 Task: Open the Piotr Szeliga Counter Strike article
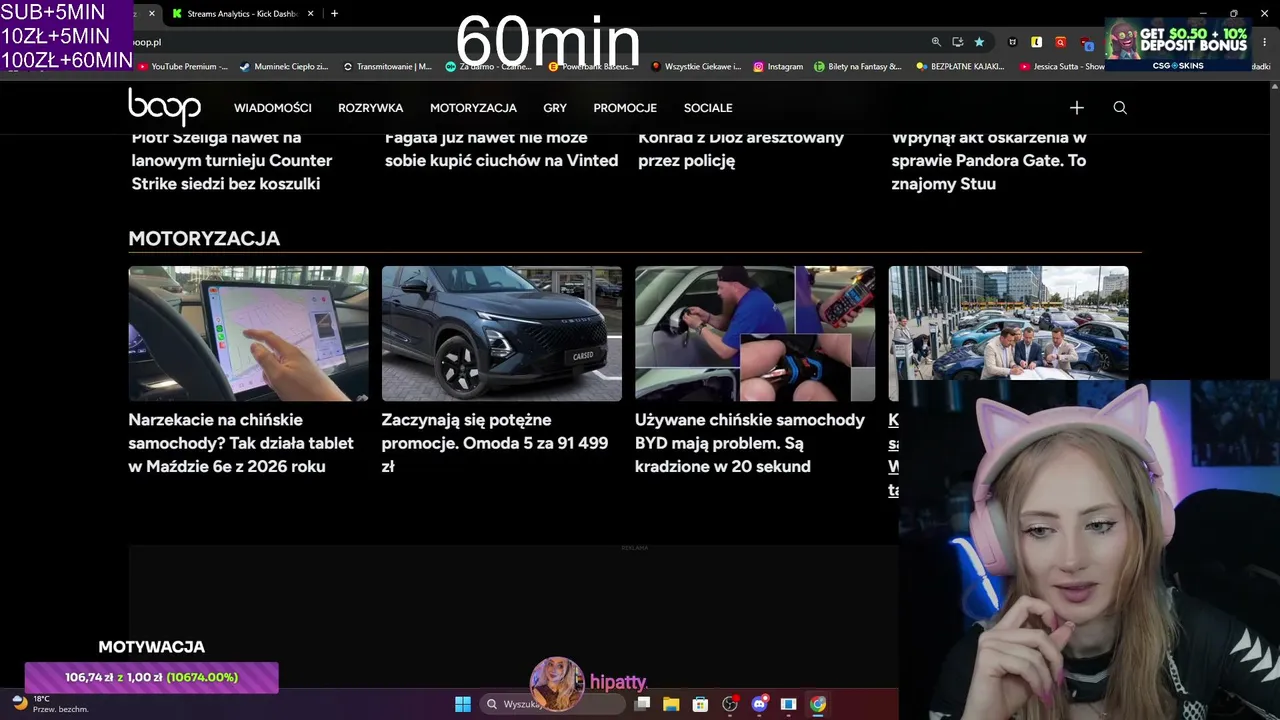coord(232,163)
